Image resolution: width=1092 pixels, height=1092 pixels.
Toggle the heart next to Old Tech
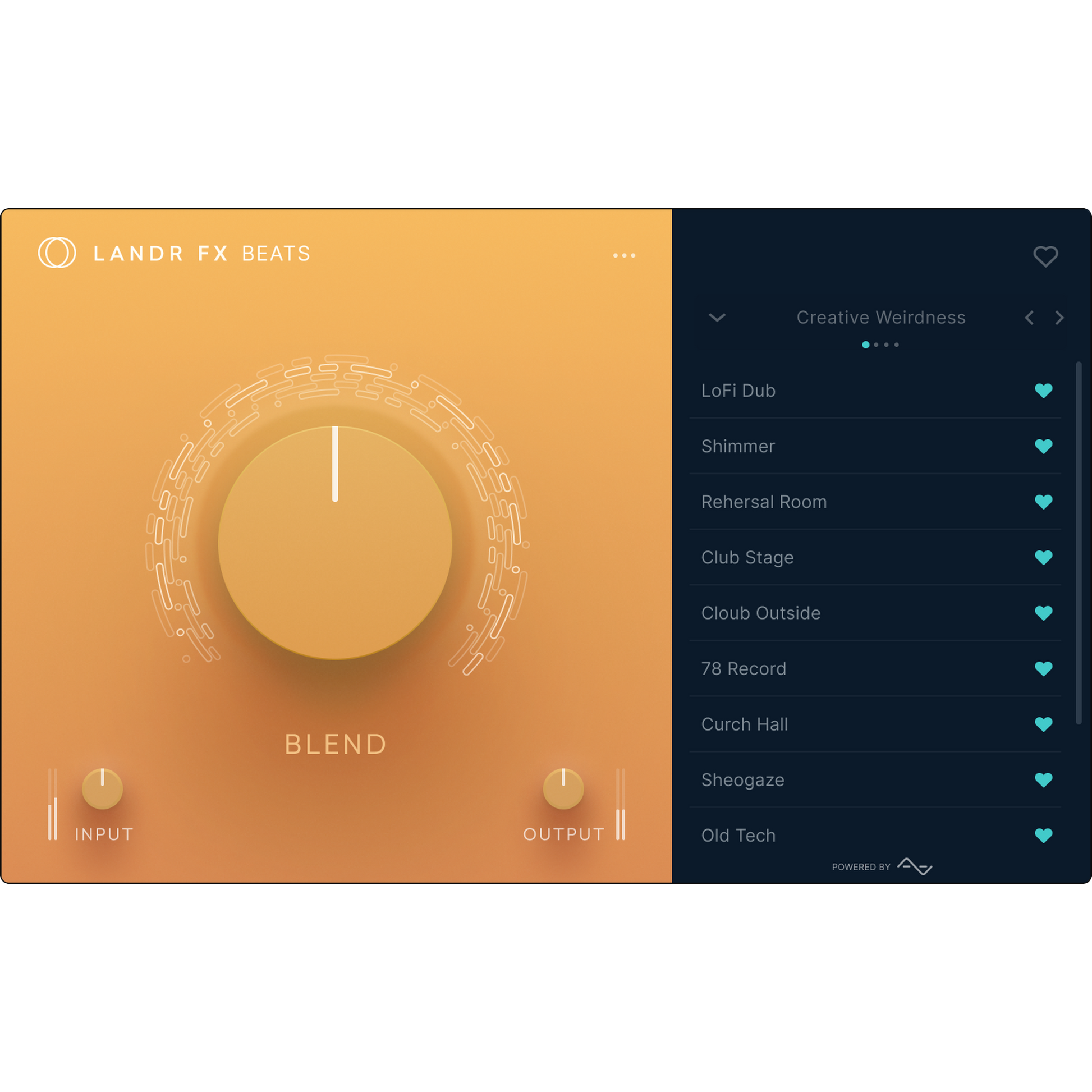coord(1044,836)
